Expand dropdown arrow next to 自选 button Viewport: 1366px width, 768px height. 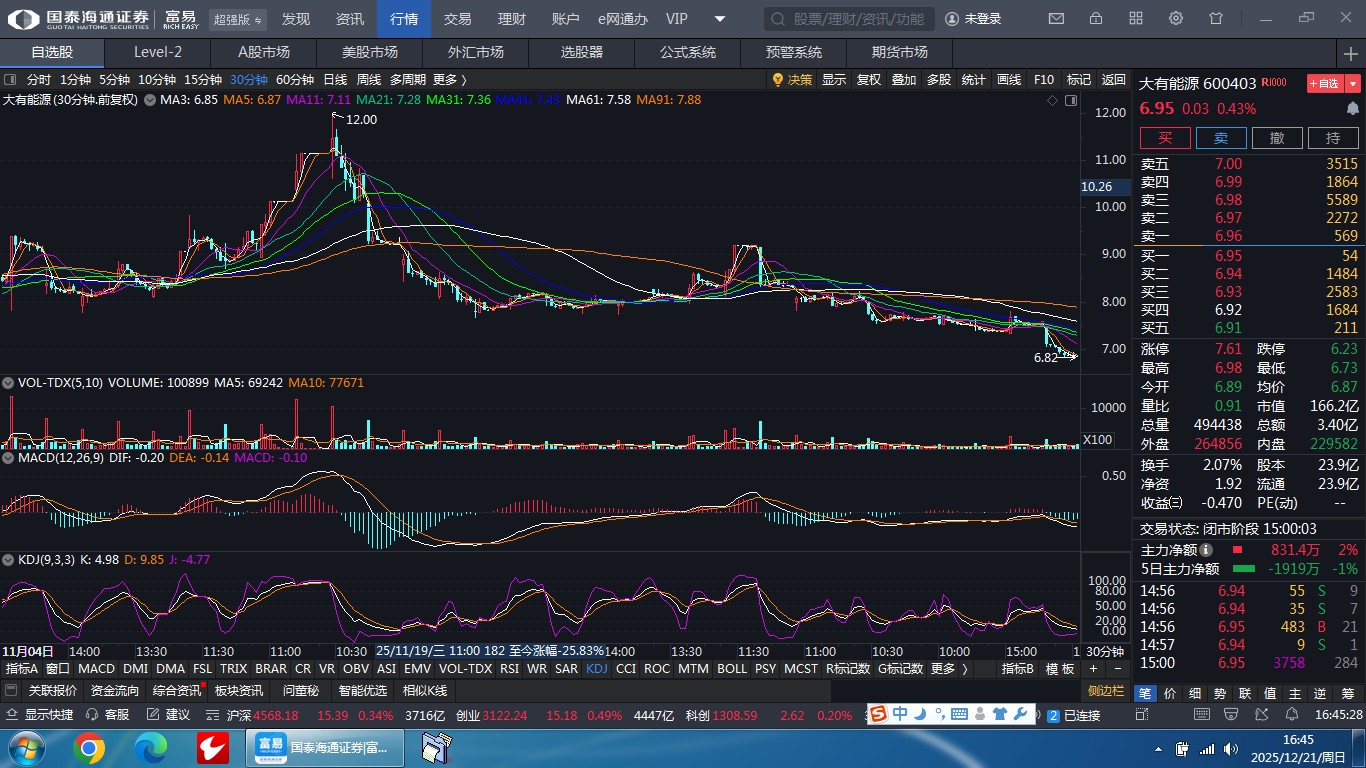1353,84
